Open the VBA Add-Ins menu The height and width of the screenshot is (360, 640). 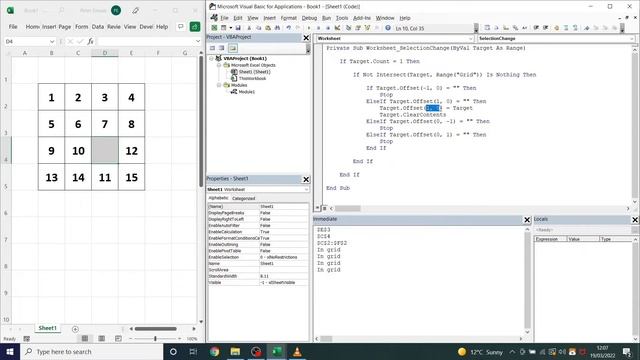362,18
